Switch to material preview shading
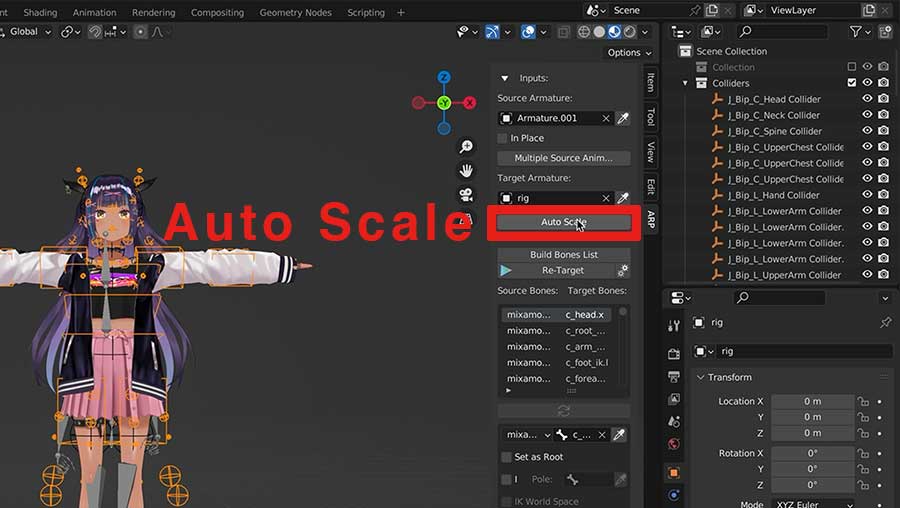Screen dimensions: 900x508 [x=614, y=32]
